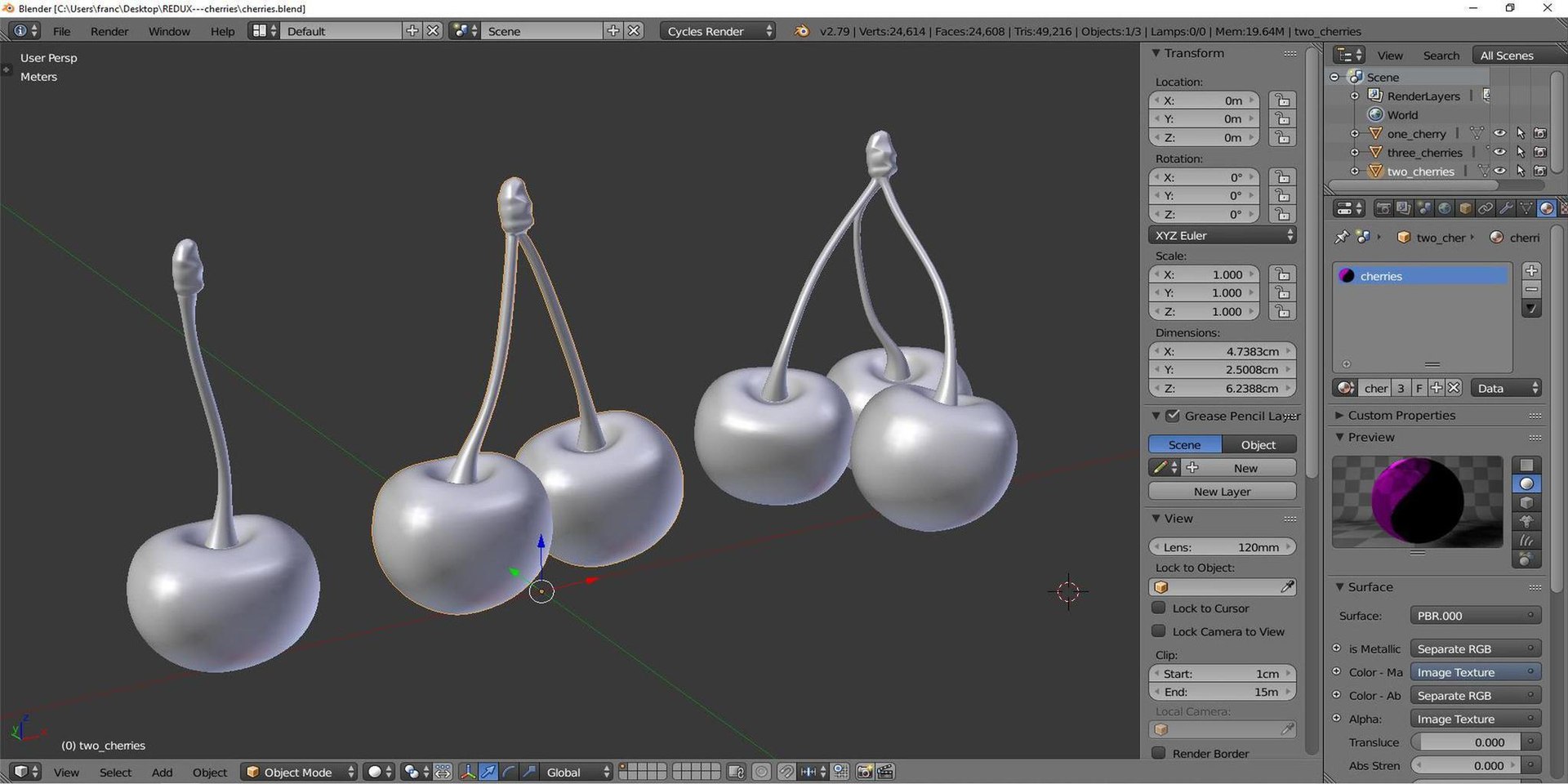Add a new material slot with plus
The image size is (1568, 784).
click(x=1531, y=270)
